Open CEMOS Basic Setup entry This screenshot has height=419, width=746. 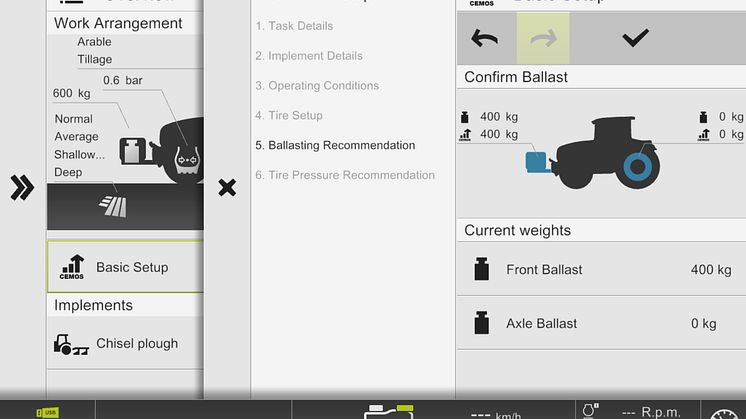126,267
